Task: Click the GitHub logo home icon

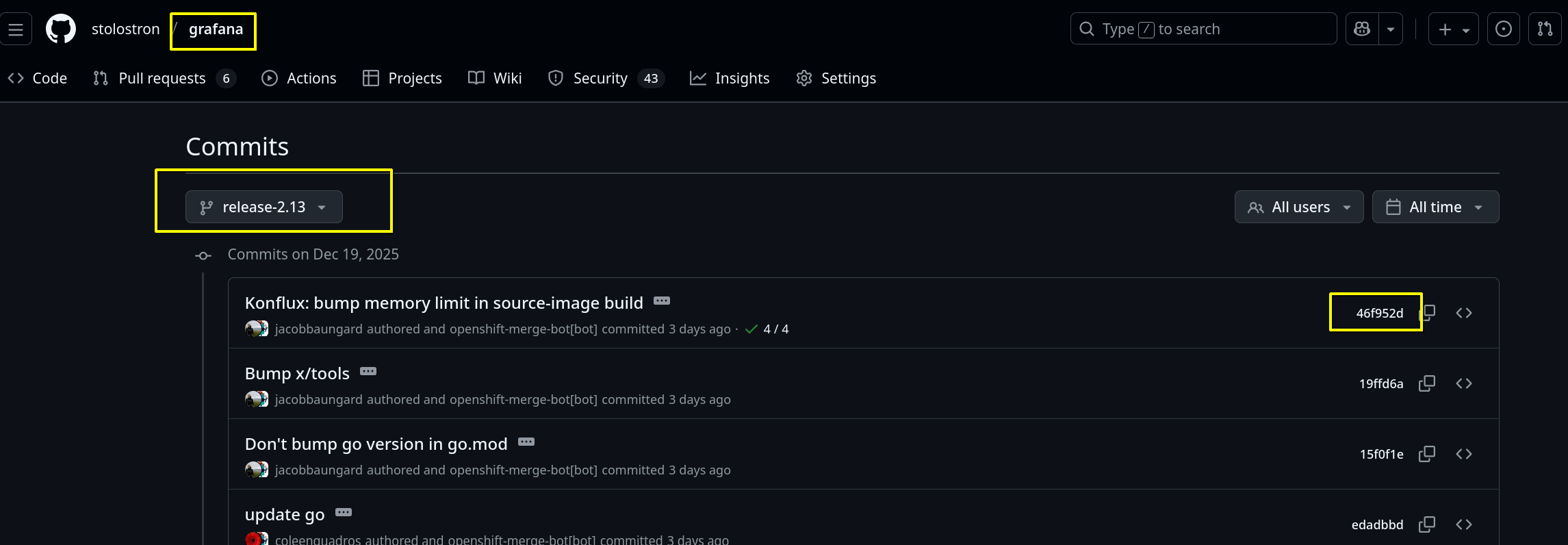Action: click(x=61, y=29)
